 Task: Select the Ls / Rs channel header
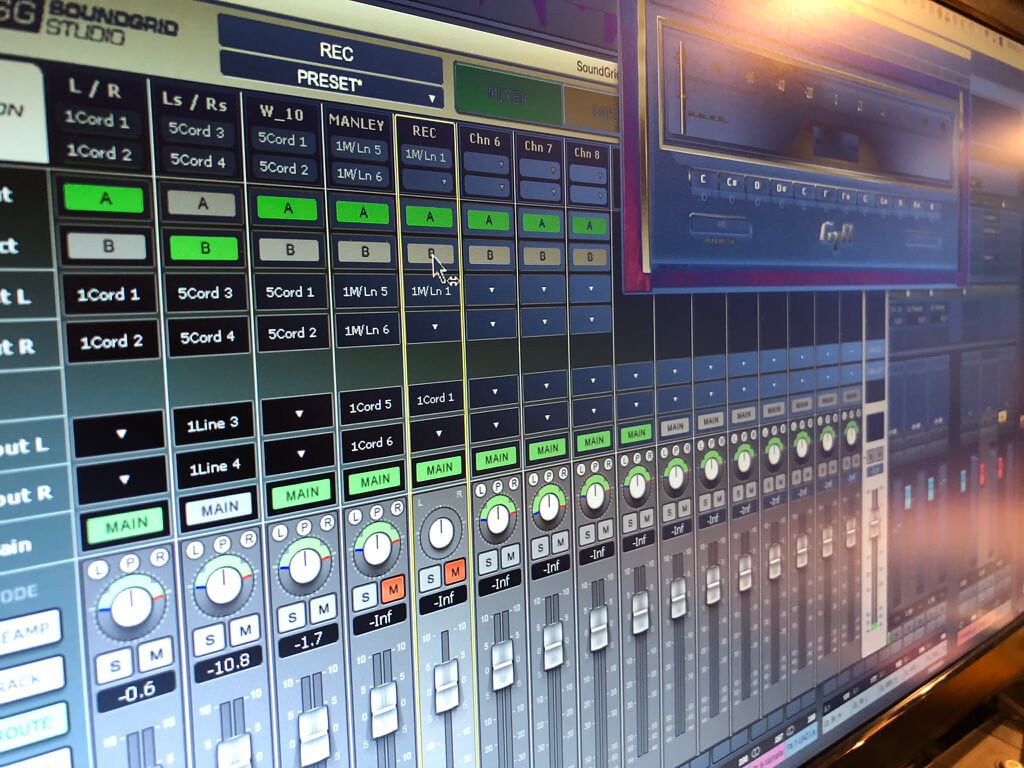click(x=195, y=101)
